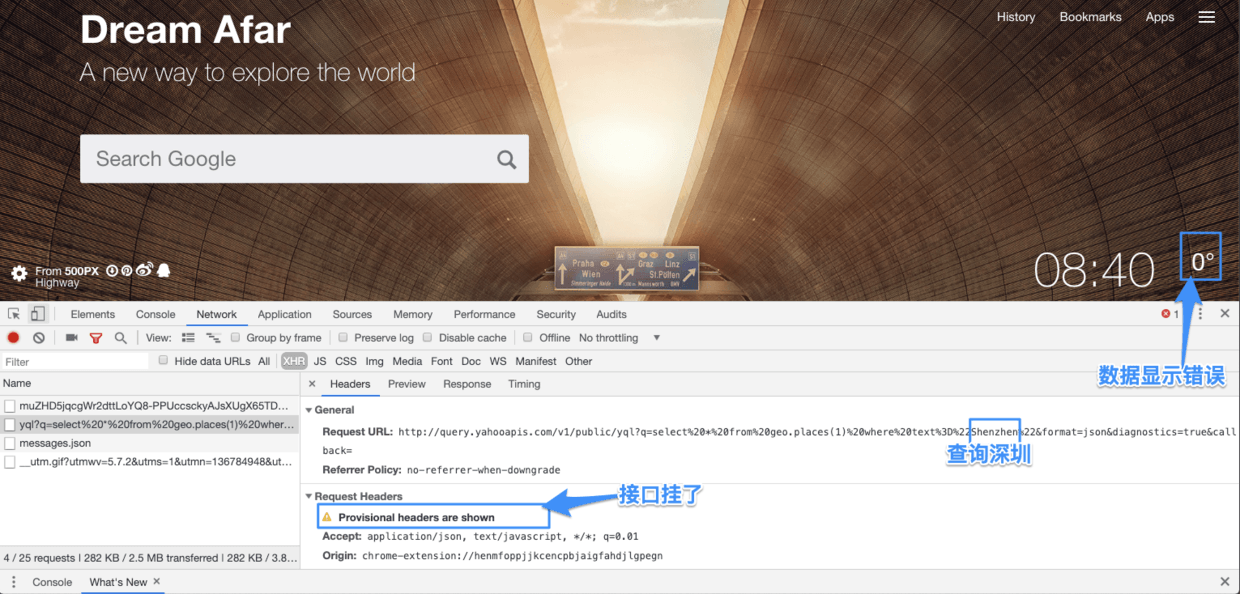Open the Security tab
This screenshot has width=1240, height=594.
[556, 314]
